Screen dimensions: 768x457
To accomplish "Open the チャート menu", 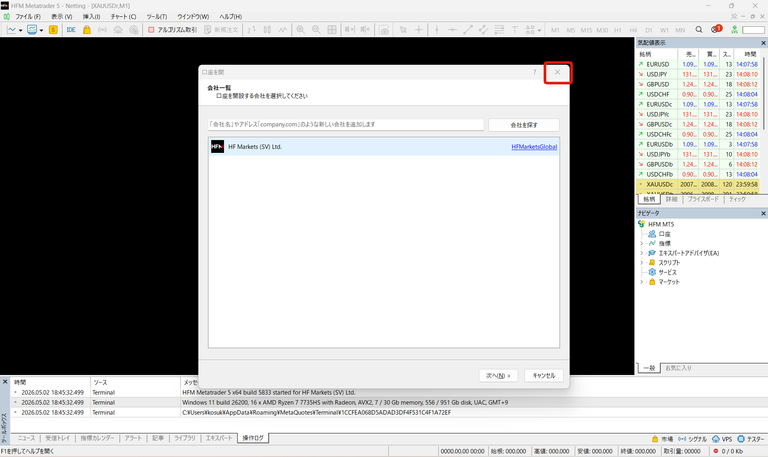I will click(x=123, y=17).
